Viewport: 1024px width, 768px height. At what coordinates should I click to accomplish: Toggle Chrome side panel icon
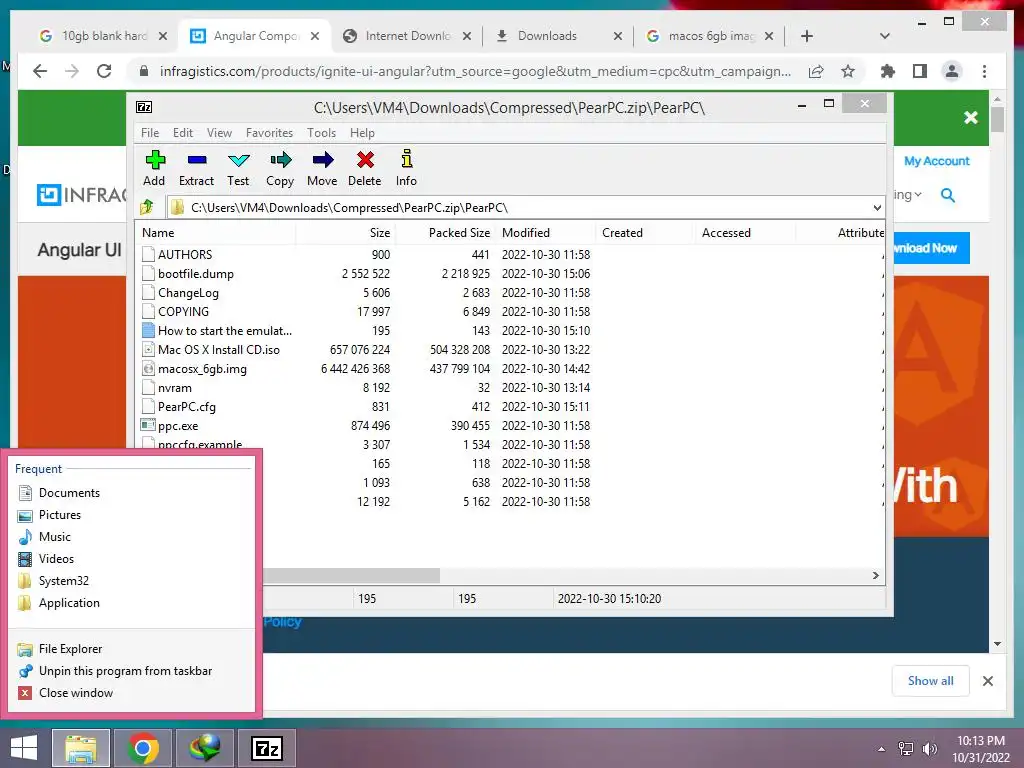(920, 71)
